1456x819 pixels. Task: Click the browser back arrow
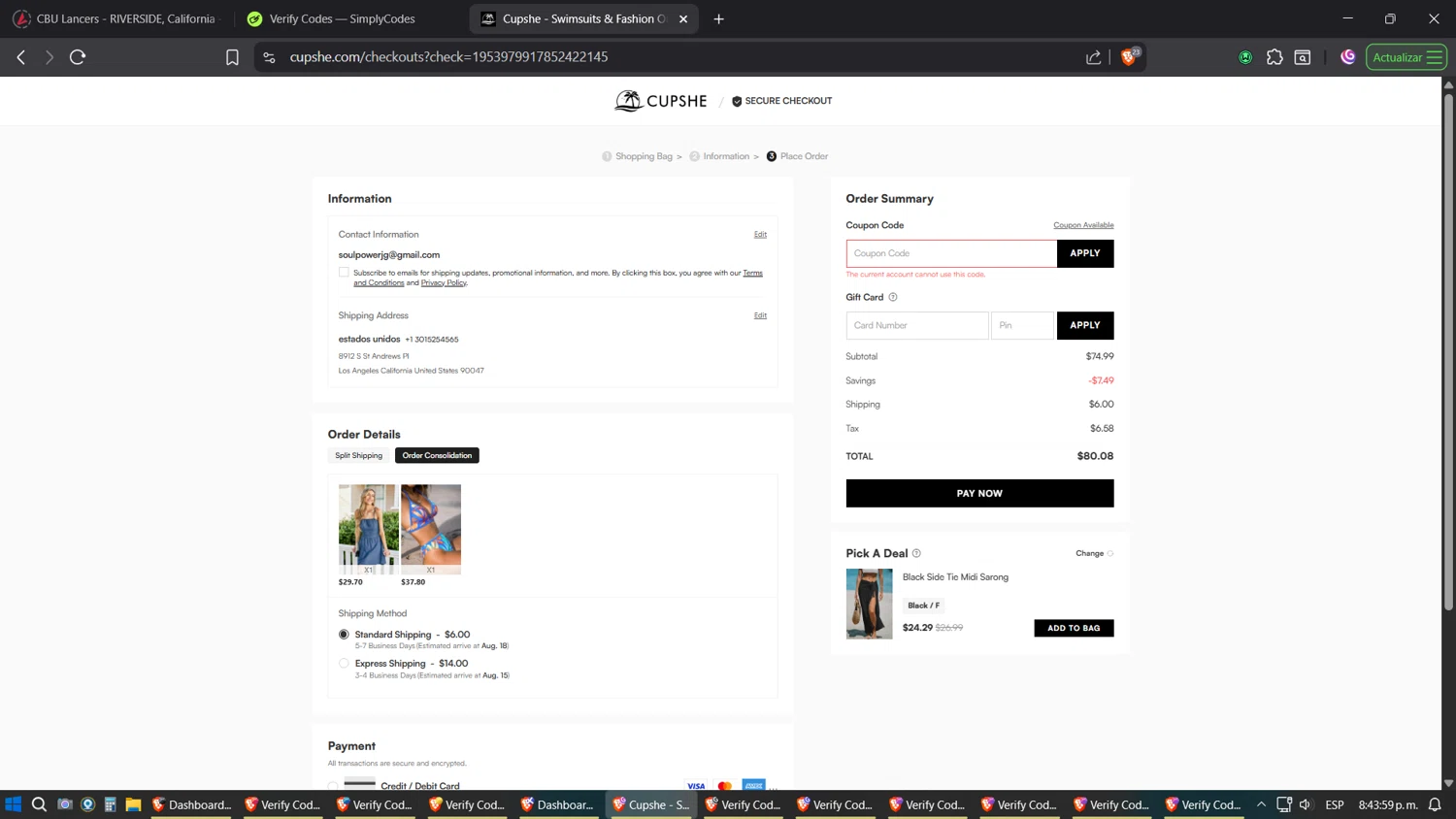coord(21,57)
